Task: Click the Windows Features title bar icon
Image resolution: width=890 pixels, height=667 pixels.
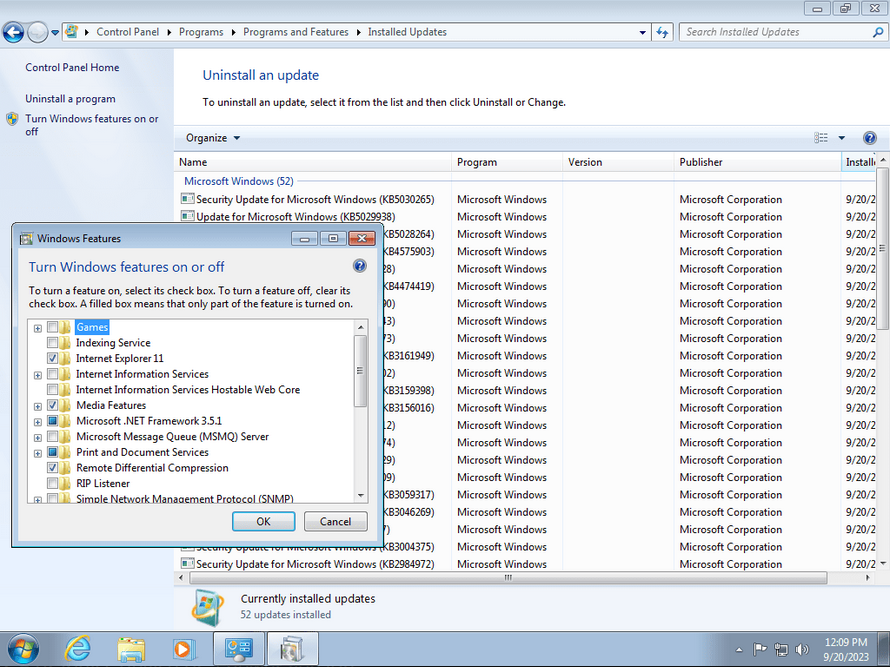Action: tap(26, 238)
